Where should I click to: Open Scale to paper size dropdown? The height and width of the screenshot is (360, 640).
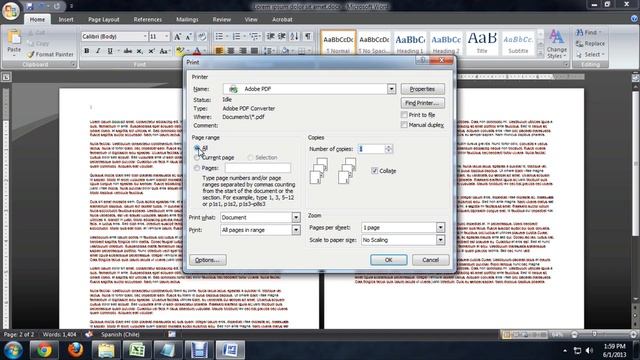(x=440, y=240)
